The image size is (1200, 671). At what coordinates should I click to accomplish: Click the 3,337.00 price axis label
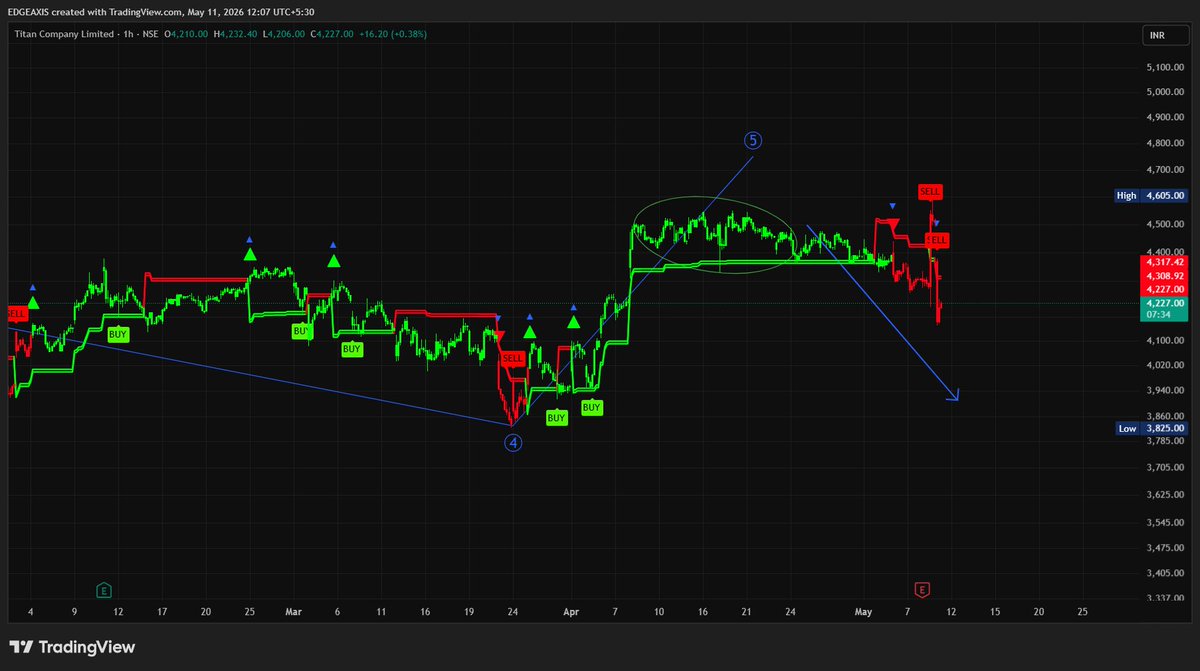[1165, 598]
